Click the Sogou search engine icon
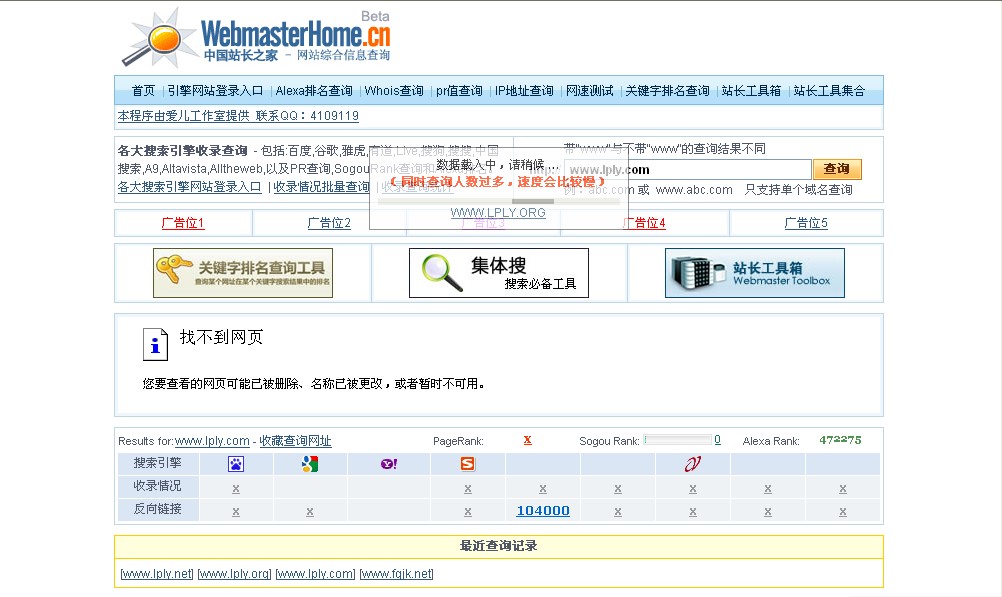 pos(468,464)
